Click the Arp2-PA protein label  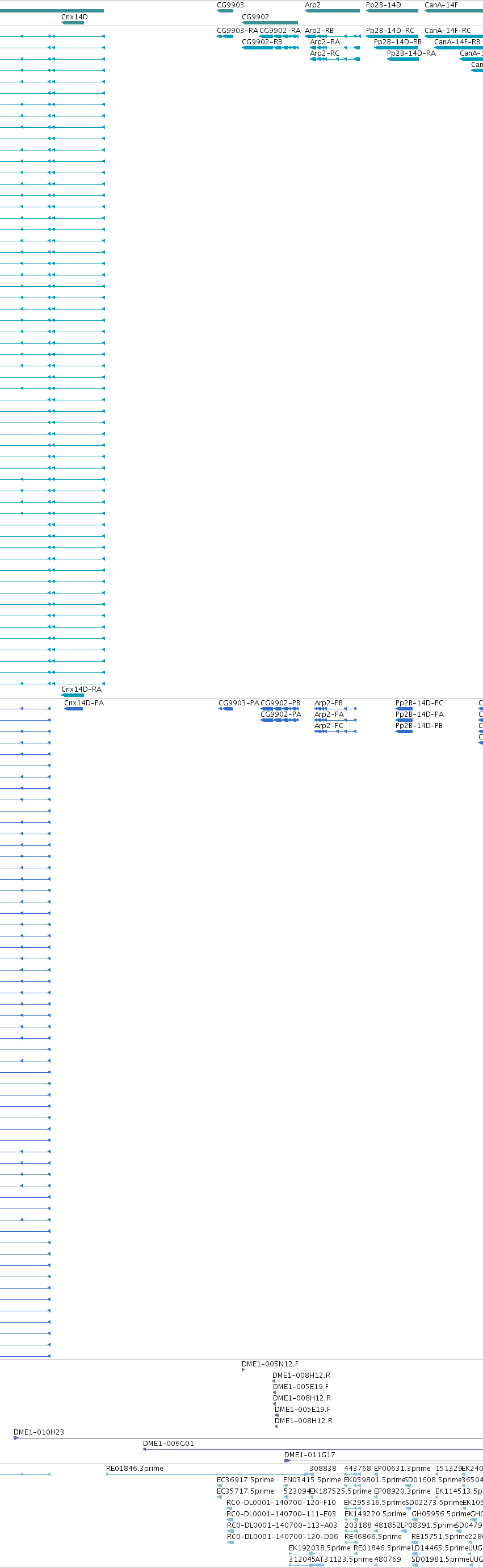(x=329, y=714)
